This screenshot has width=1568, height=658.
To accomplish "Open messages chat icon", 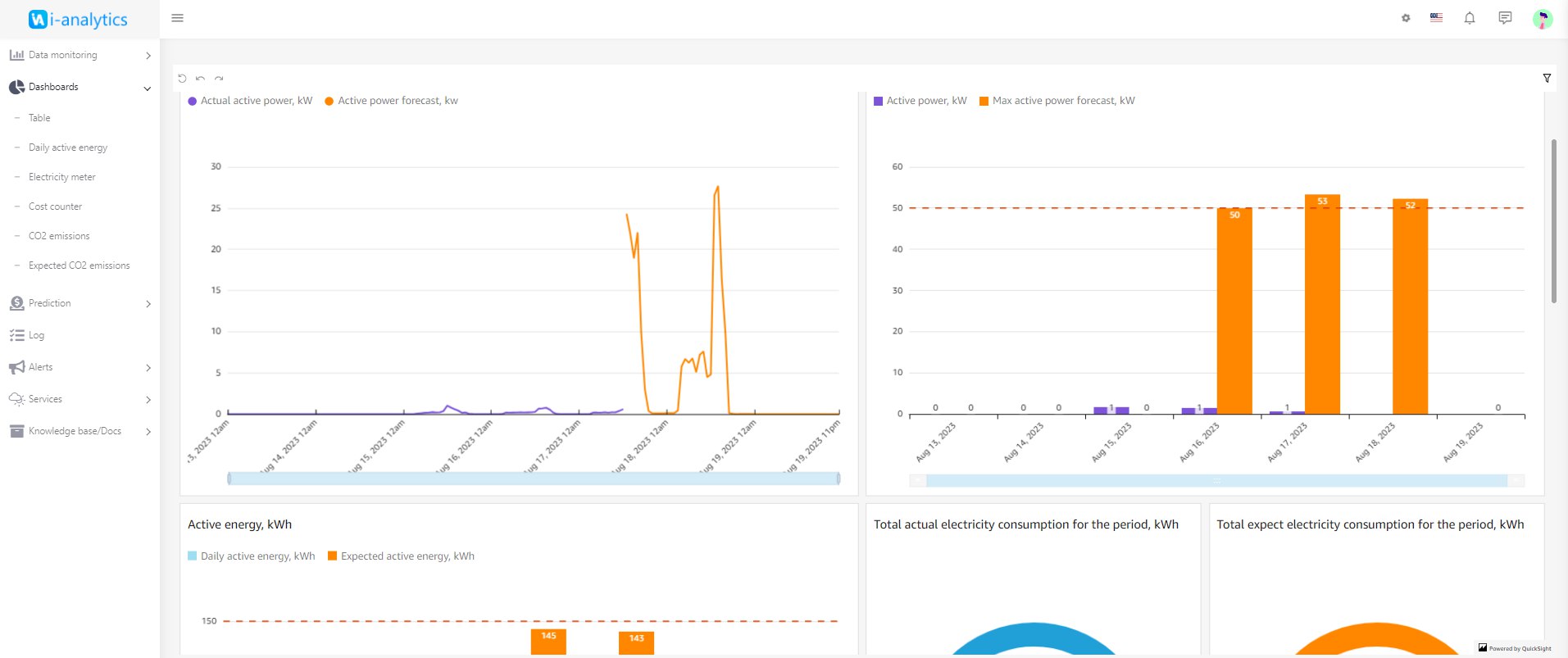I will [1505, 18].
